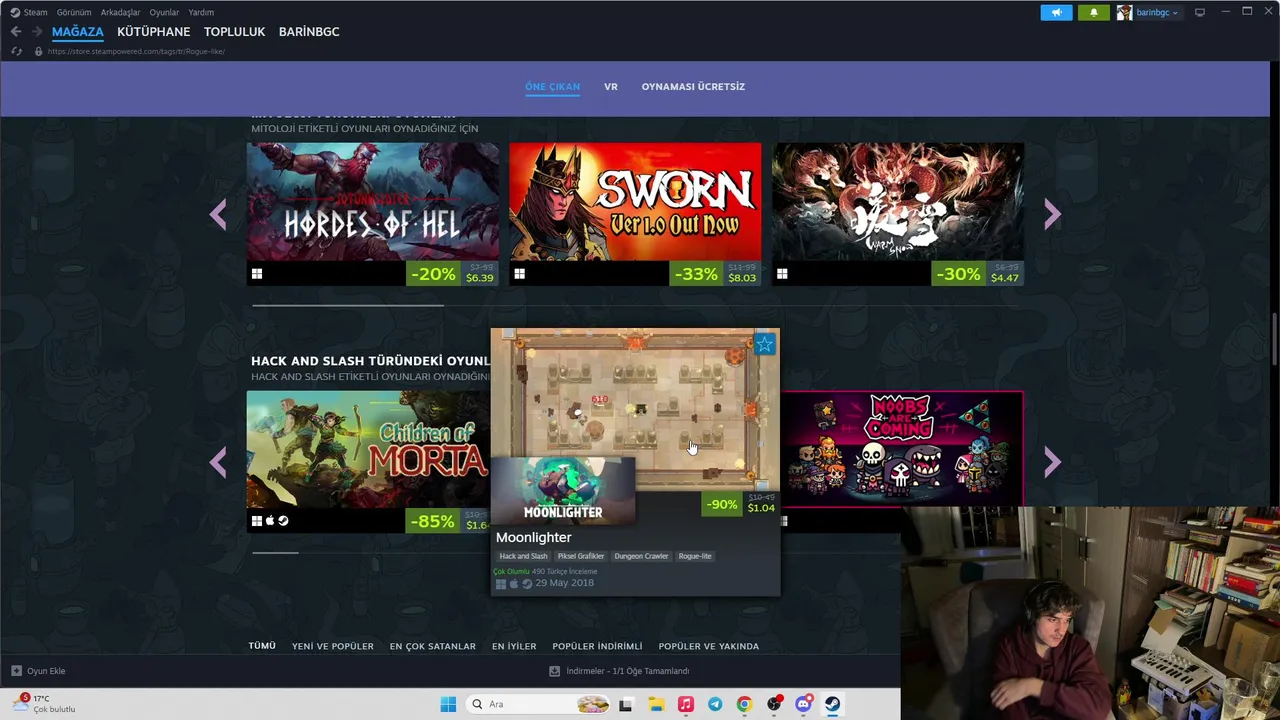Image resolution: width=1280 pixels, height=720 pixels.
Task: Open the BARINBGC profile tab
Action: [x=309, y=32]
